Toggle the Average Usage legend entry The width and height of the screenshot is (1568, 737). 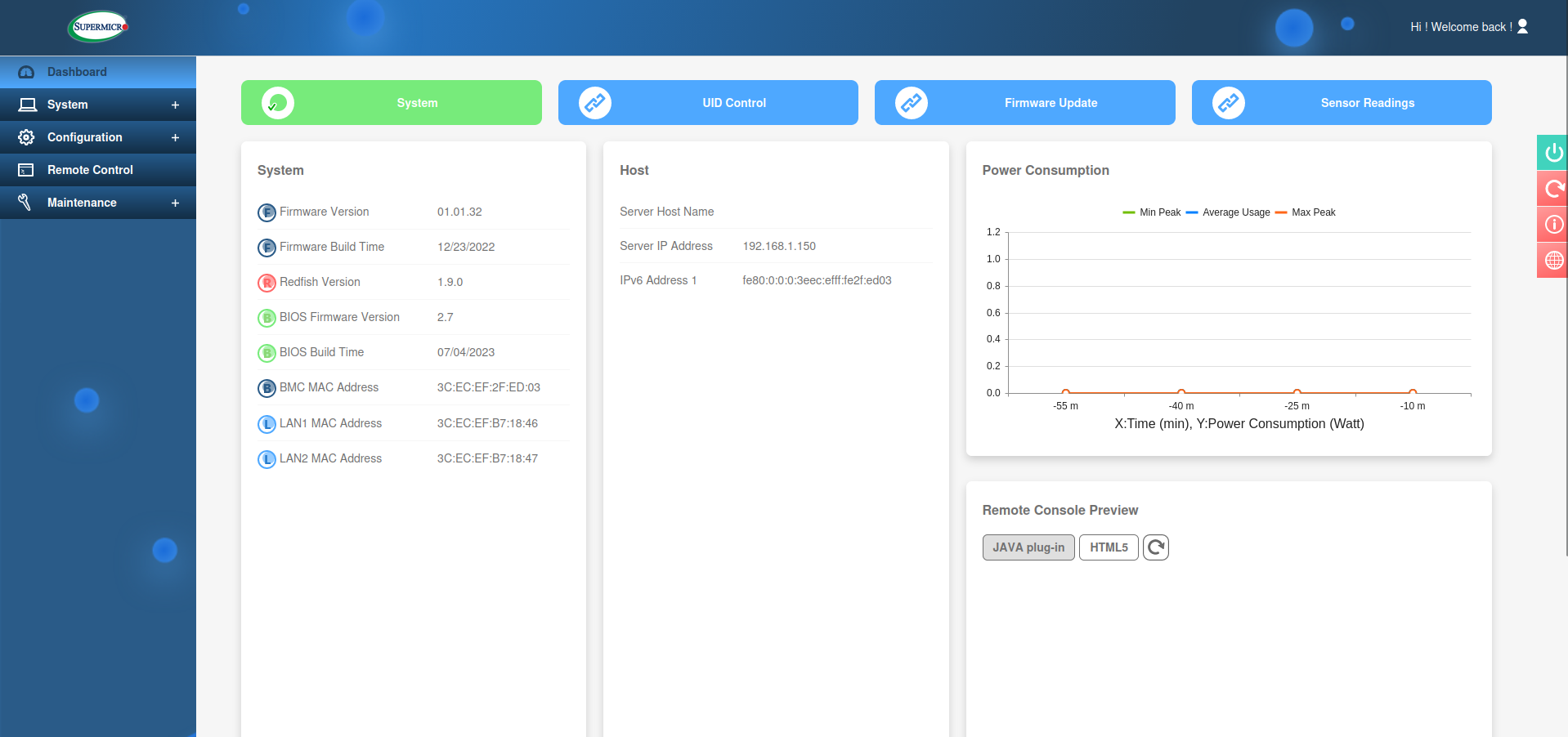click(x=1227, y=212)
